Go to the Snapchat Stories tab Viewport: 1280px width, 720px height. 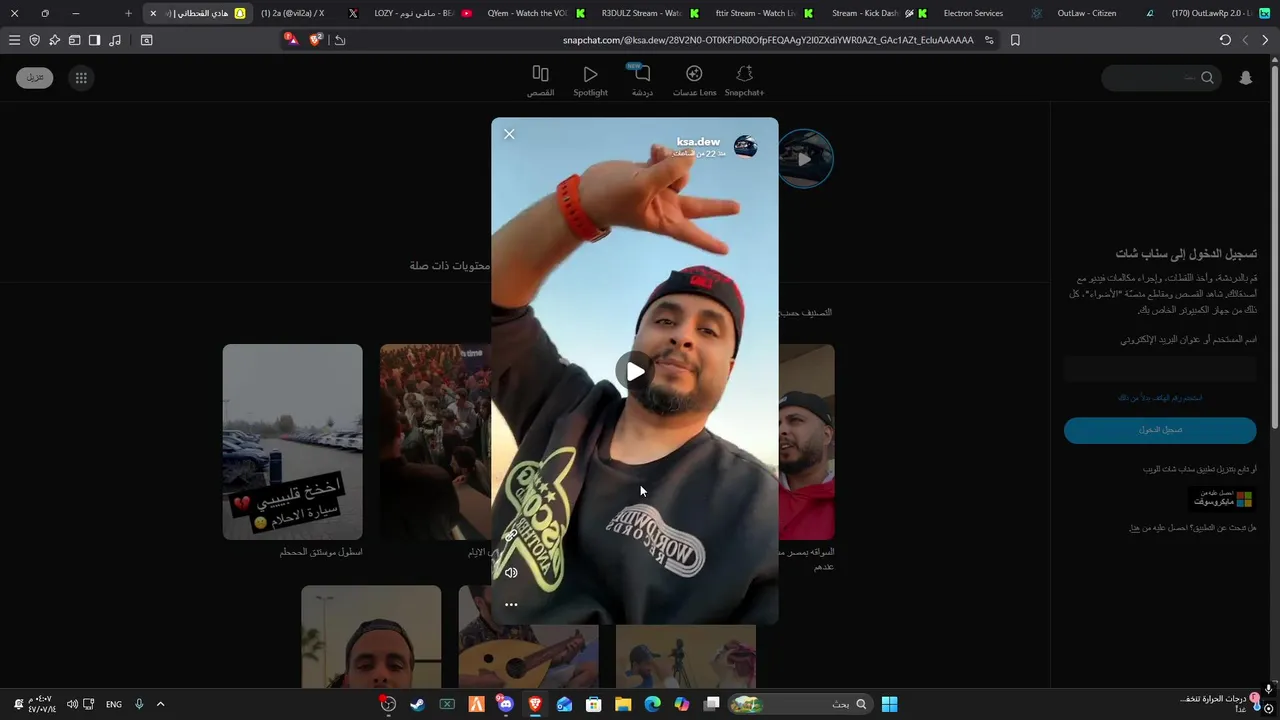tap(541, 80)
